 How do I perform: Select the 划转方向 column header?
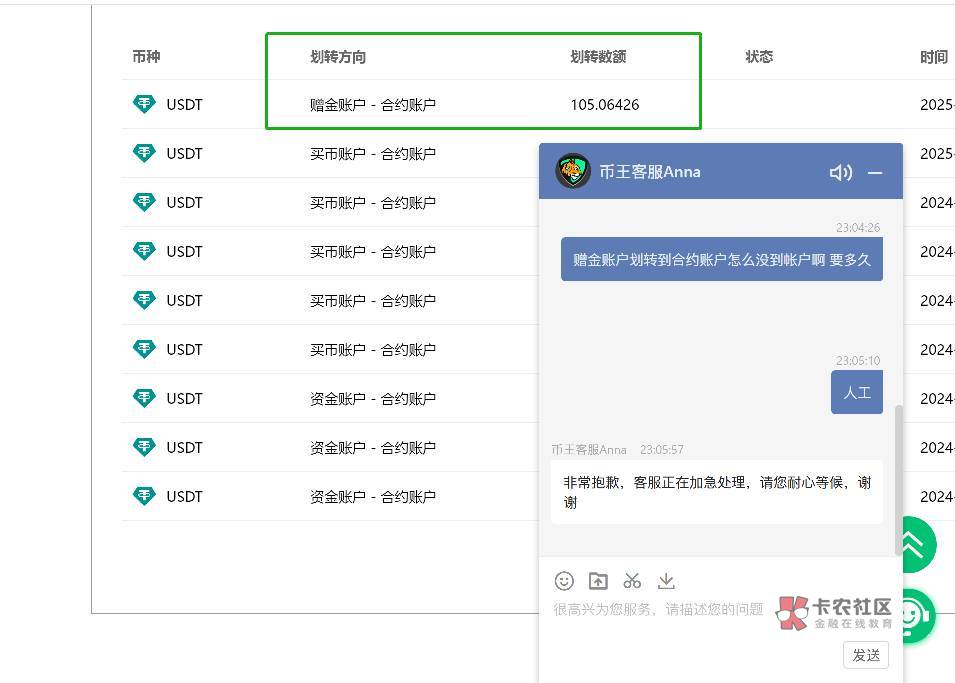coord(338,57)
